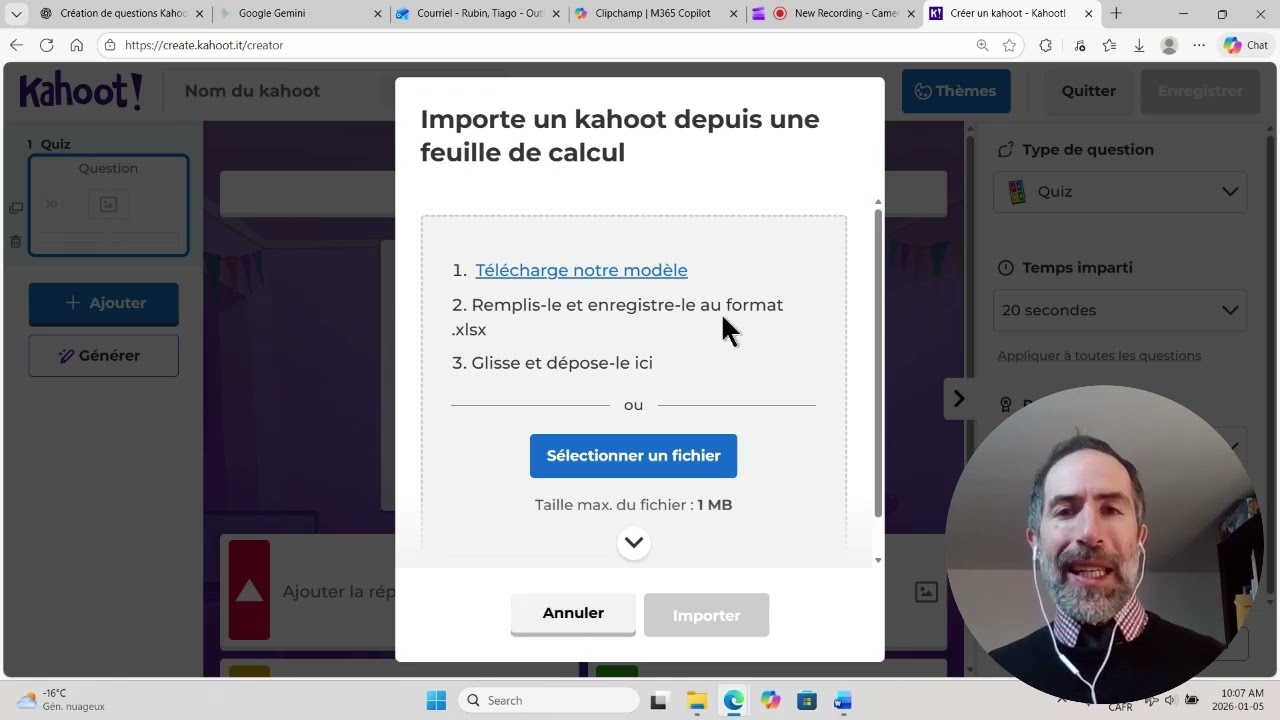The width and height of the screenshot is (1280, 720).
Task: Expand more with the round chevron-down button
Action: point(634,543)
